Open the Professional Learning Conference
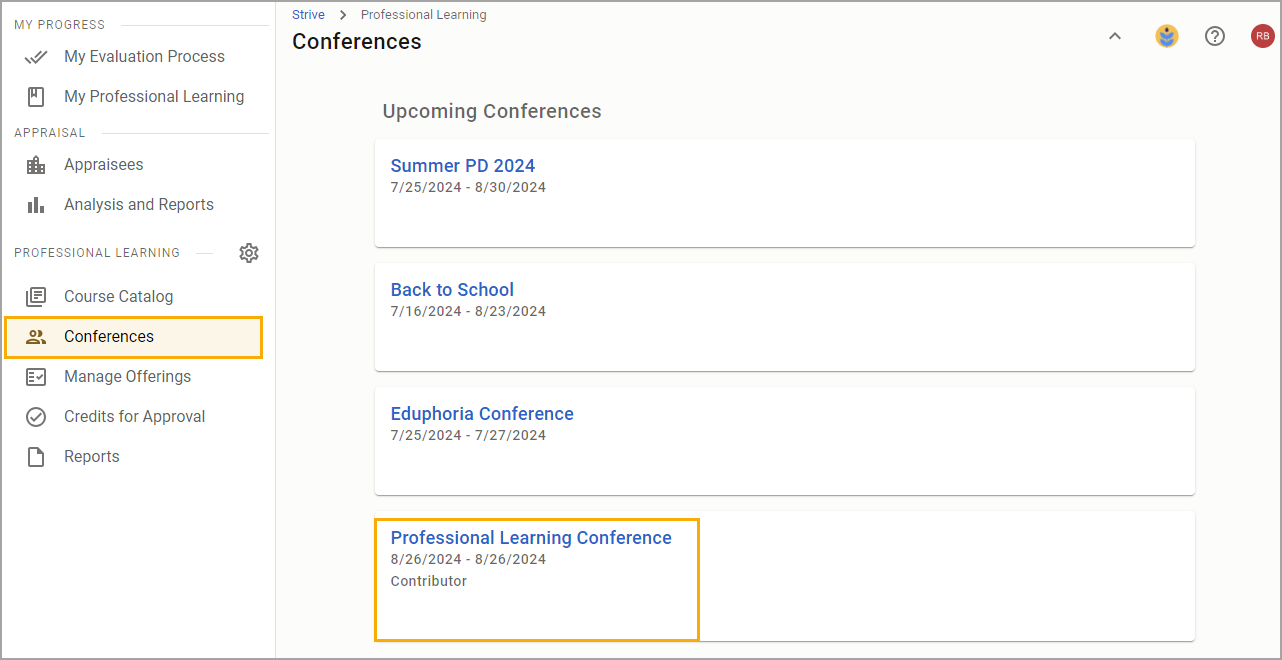1282x660 pixels. point(531,538)
